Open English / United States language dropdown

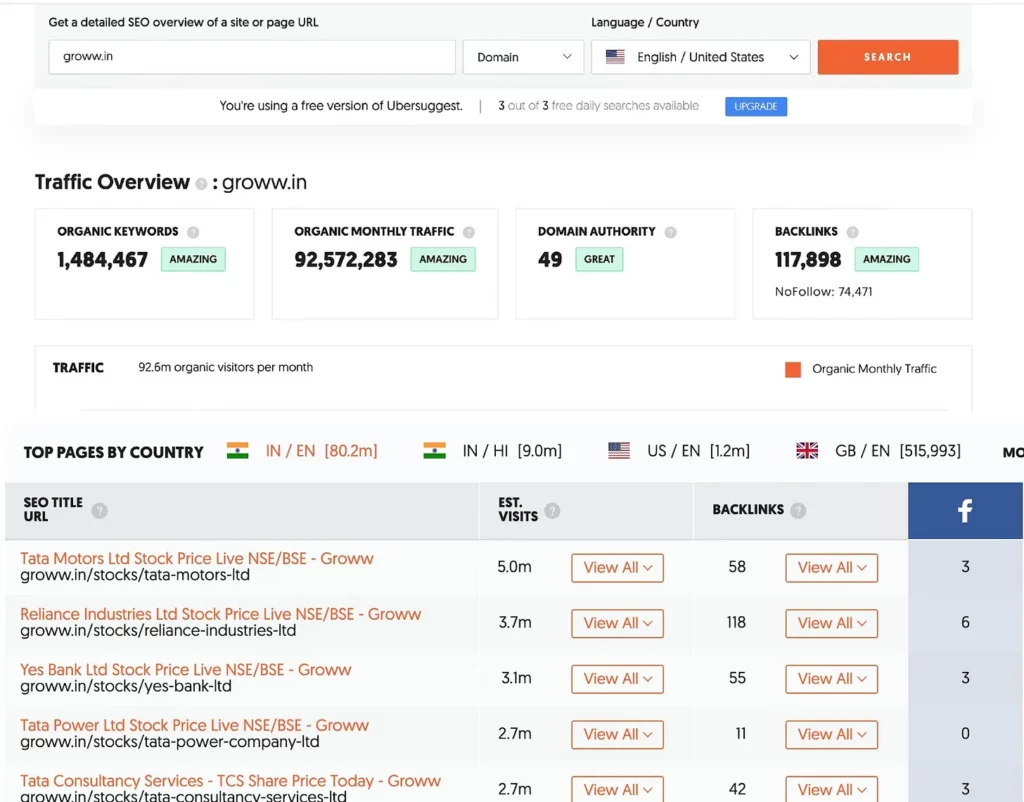coord(700,57)
